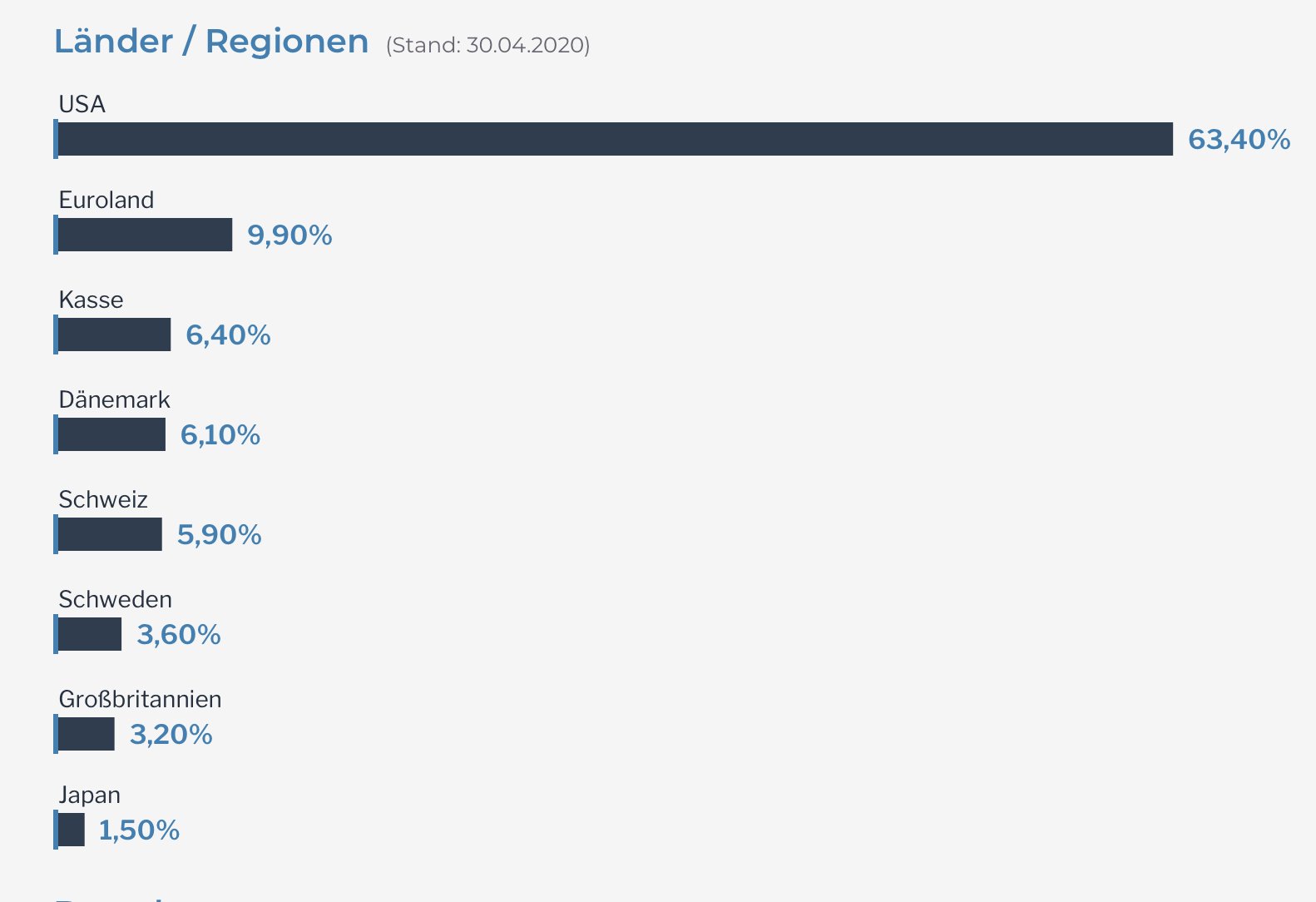Click the 6,10% percentage value
1316x902 pixels.
tap(220, 435)
